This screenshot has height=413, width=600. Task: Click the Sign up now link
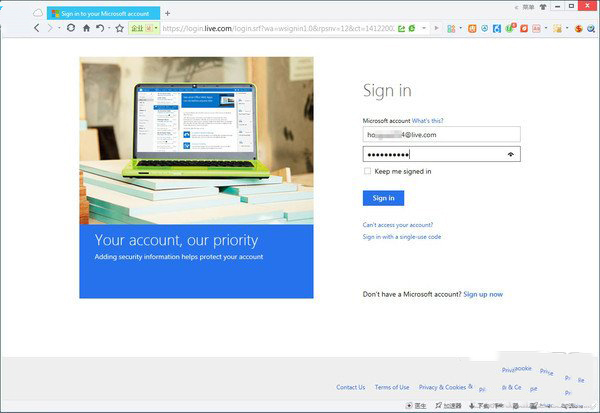point(483,294)
